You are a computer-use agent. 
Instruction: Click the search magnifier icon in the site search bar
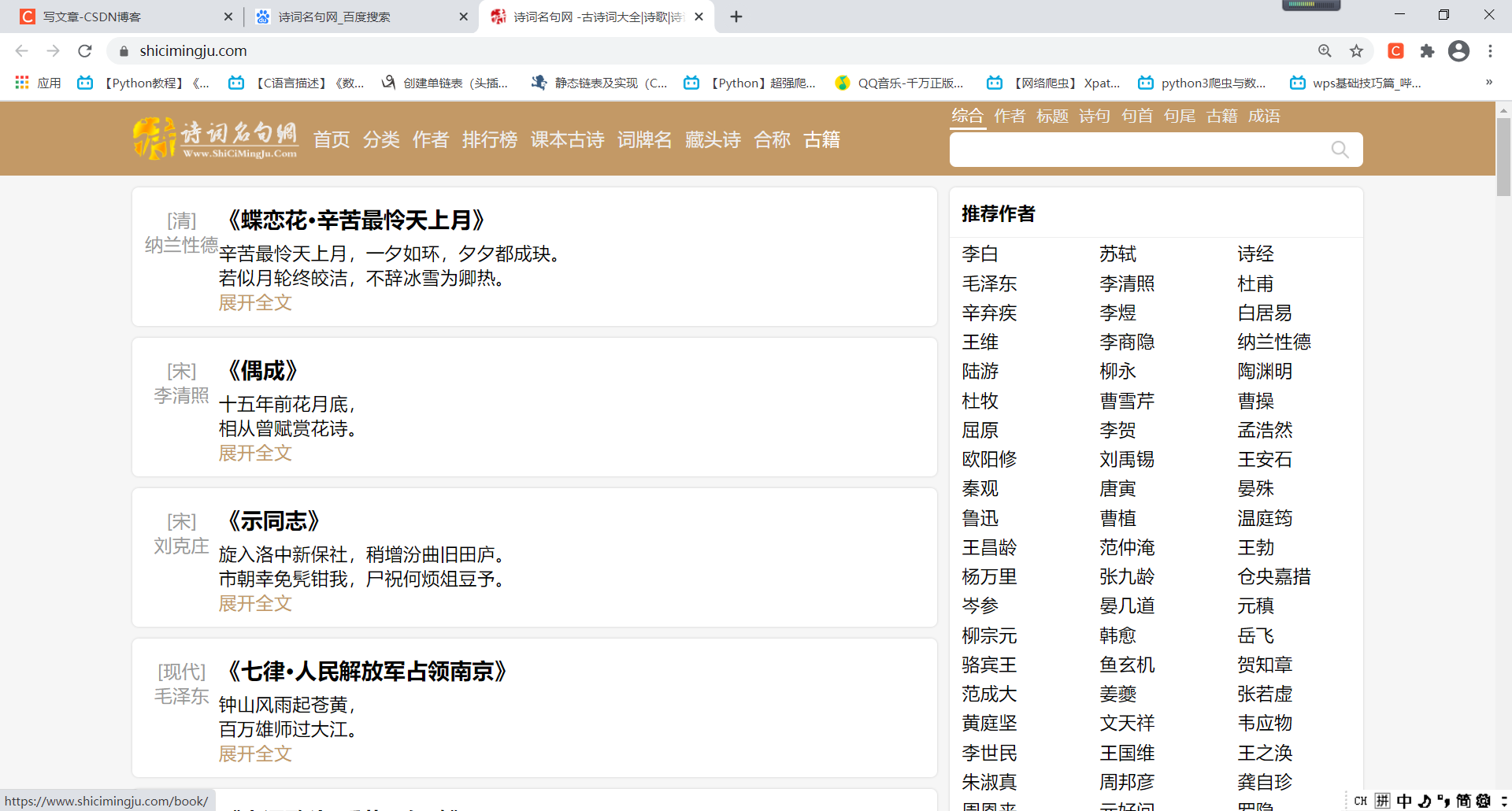[1340, 150]
